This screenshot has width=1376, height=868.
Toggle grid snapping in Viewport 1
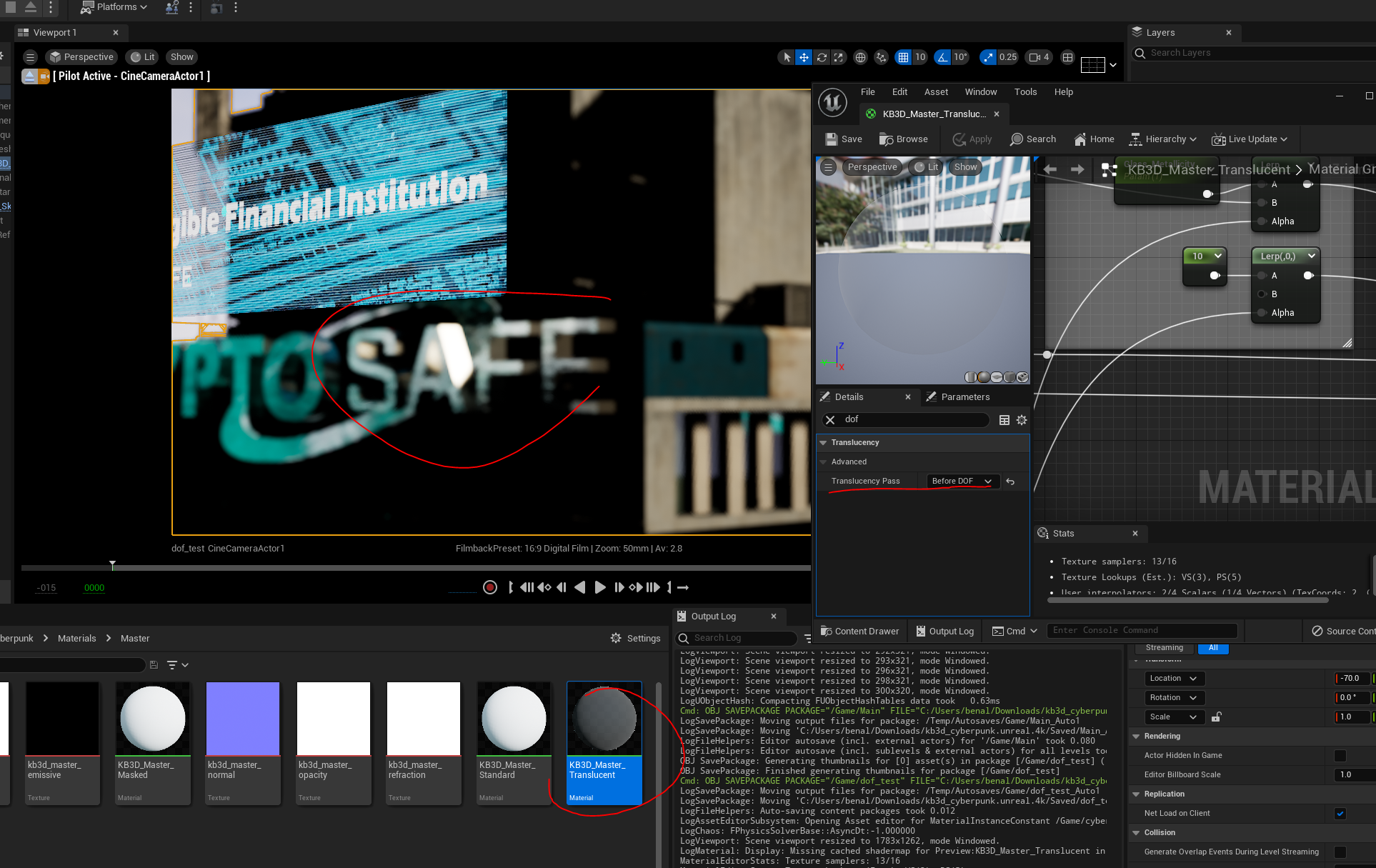pyautogui.click(x=903, y=57)
